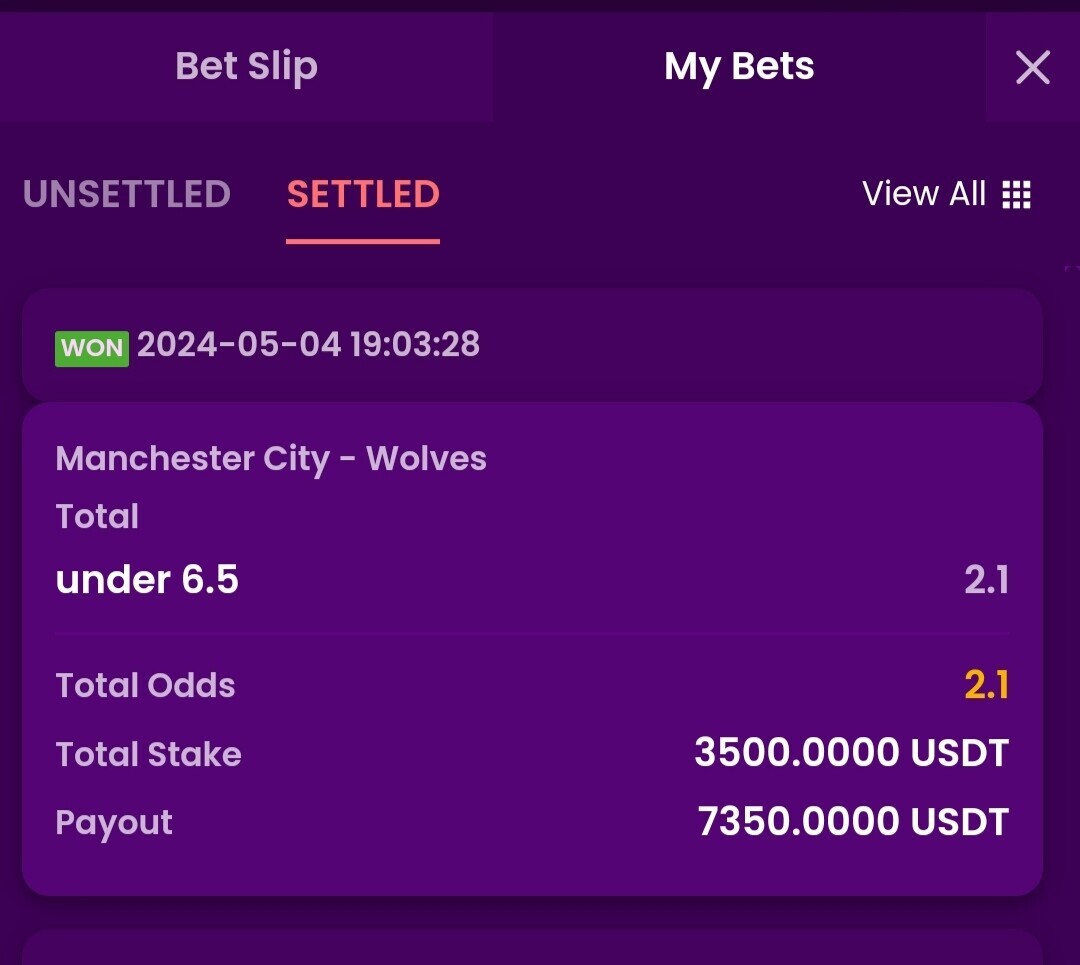This screenshot has width=1080, height=965.
Task: Click the under 6.5 selection
Action: pyautogui.click(x=147, y=579)
